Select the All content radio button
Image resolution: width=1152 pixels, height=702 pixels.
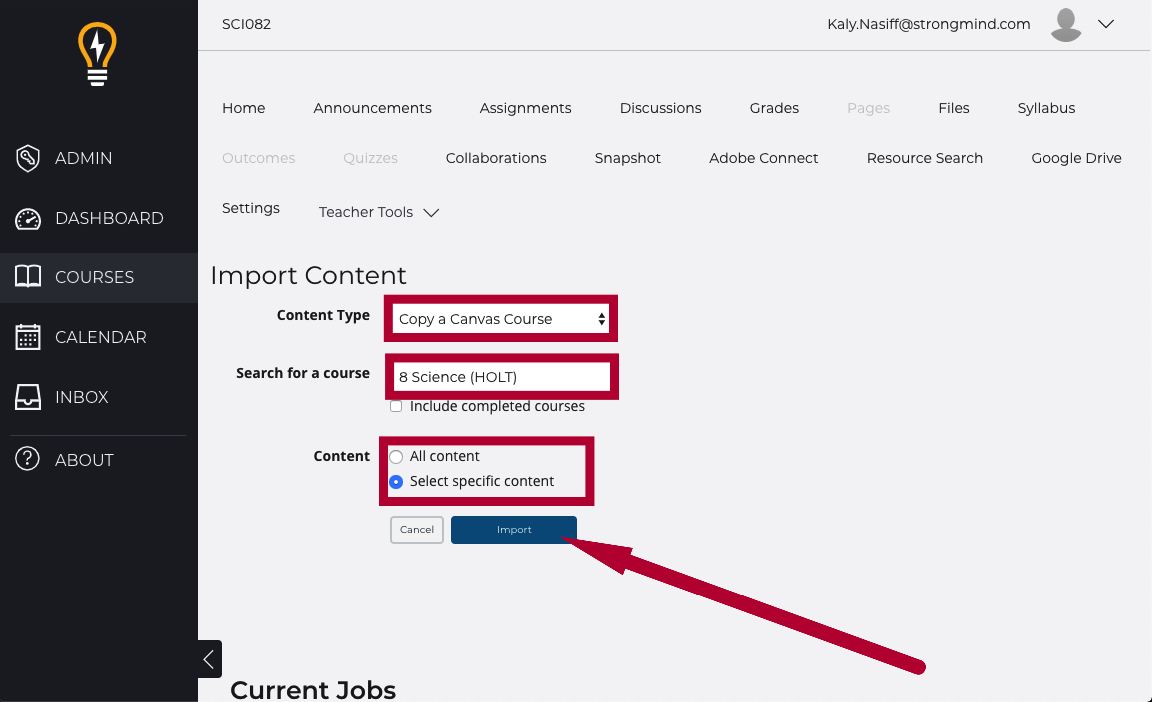pyautogui.click(x=396, y=457)
